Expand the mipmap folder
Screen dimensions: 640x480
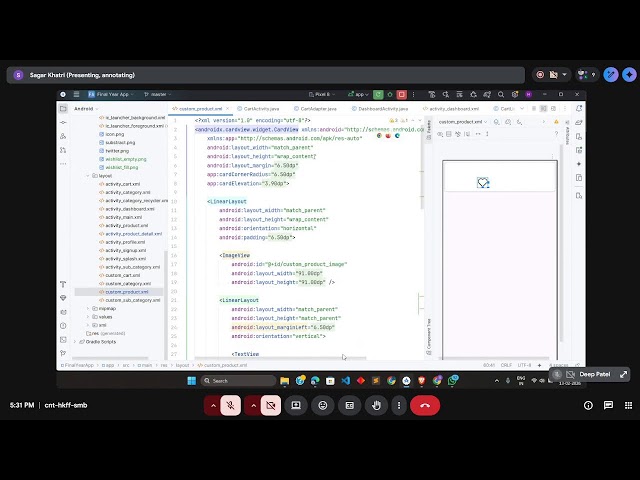[x=88, y=309]
